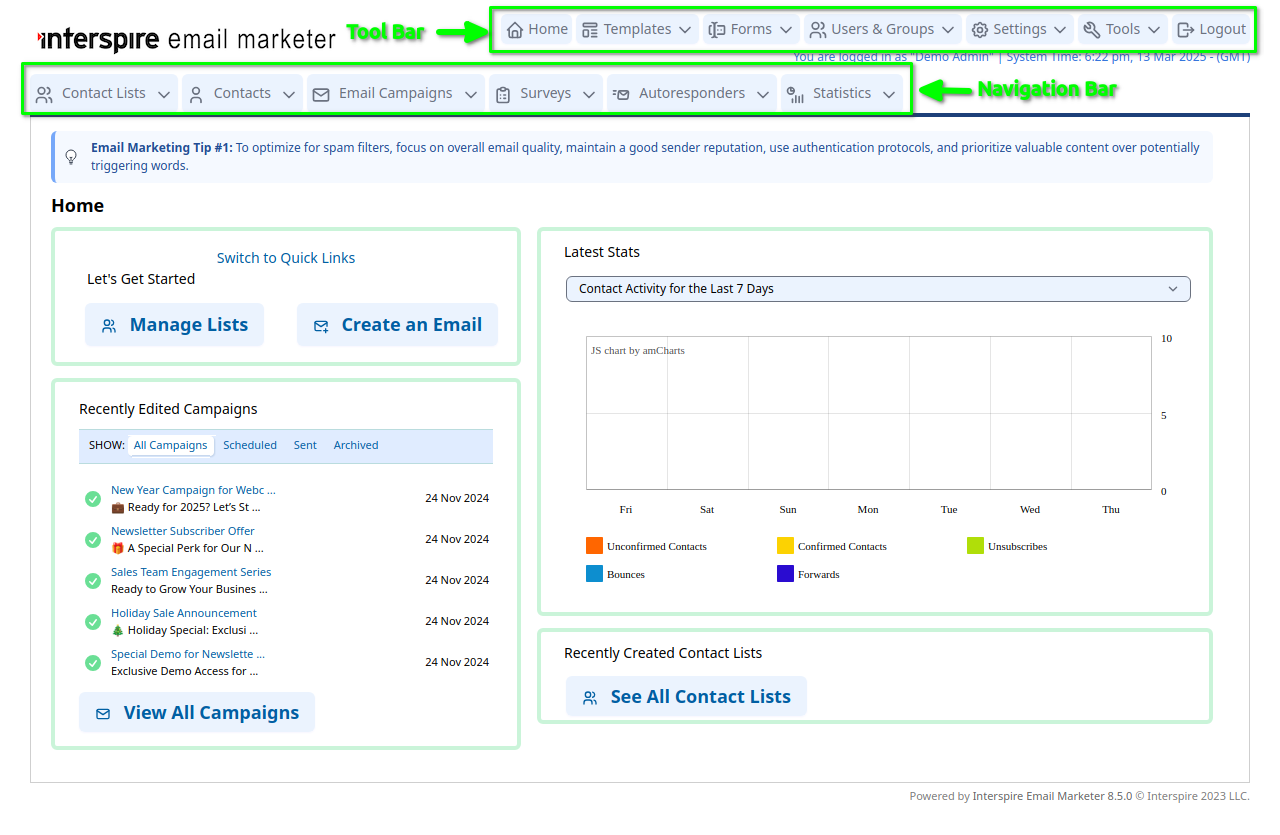Open Users & Groups from the toolbar
1280x835 pixels.
pos(817,28)
